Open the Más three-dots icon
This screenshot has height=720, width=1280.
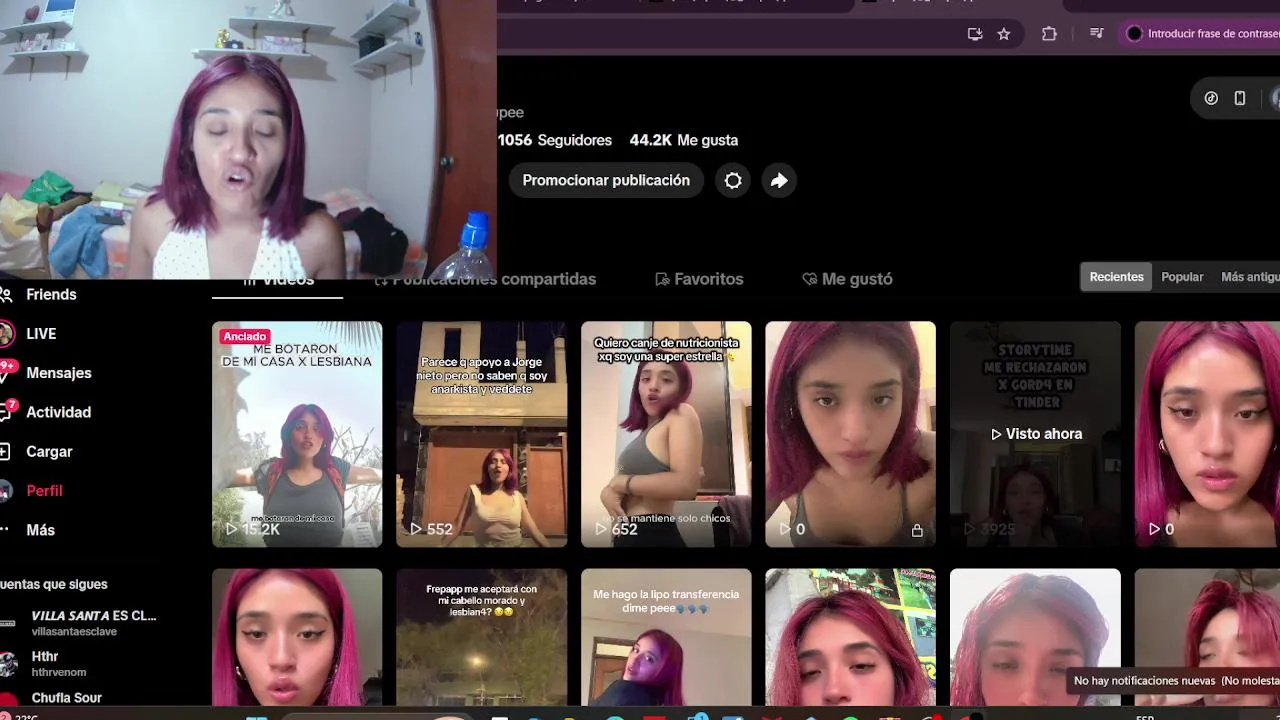(x=5, y=530)
